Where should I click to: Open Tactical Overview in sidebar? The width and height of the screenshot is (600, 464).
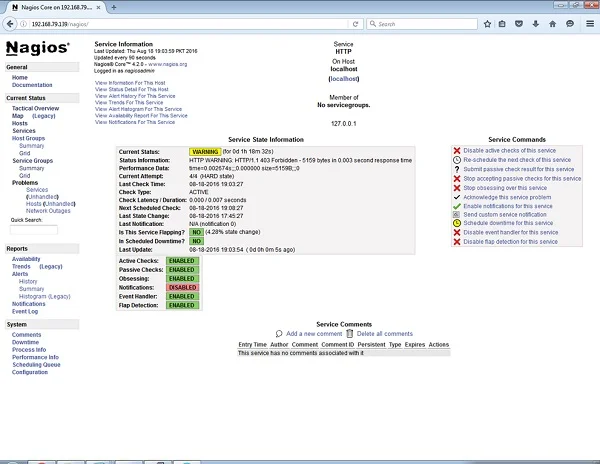[x=35, y=109]
